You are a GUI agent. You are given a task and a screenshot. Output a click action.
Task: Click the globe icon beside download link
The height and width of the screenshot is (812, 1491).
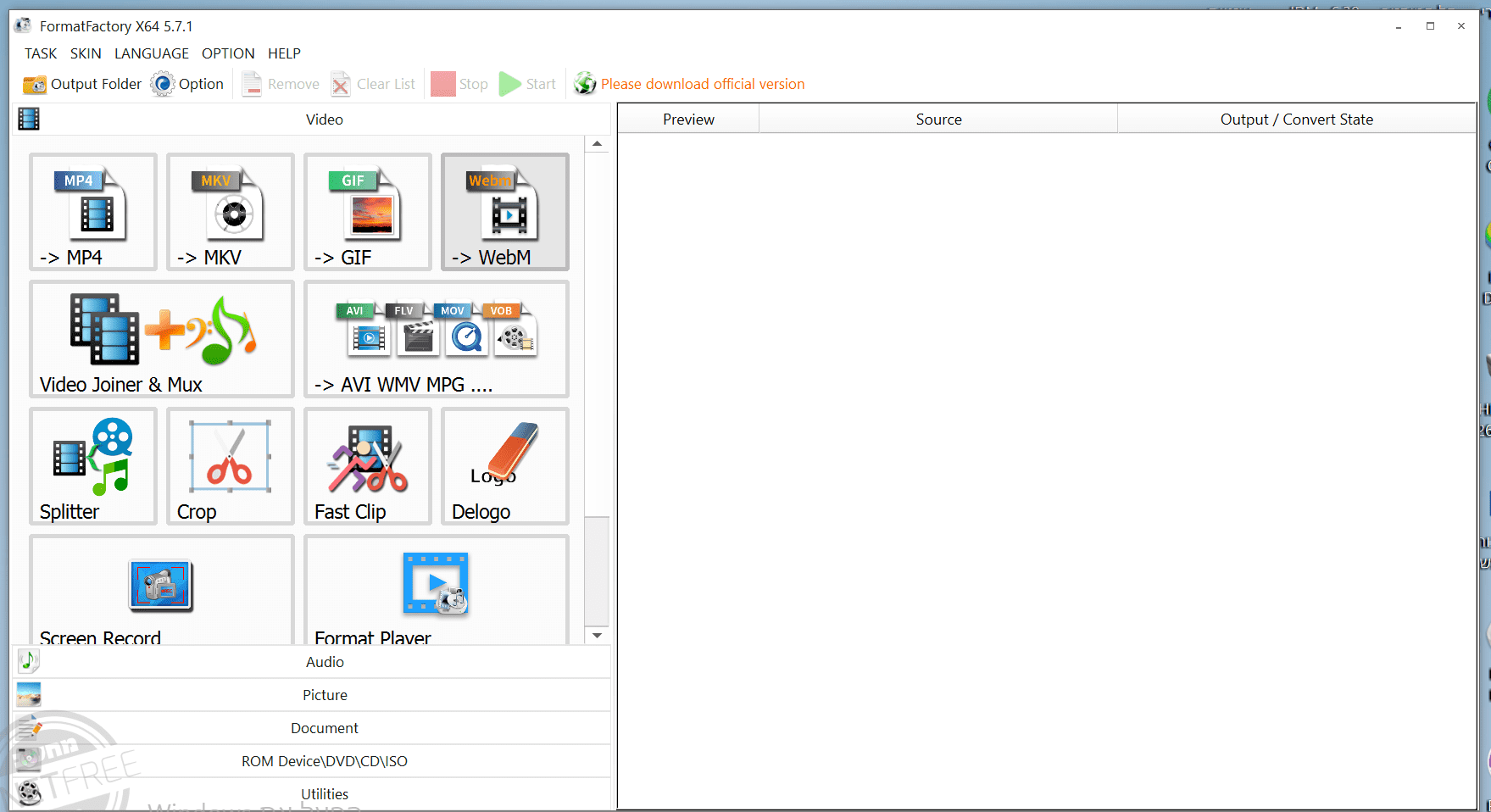[585, 84]
